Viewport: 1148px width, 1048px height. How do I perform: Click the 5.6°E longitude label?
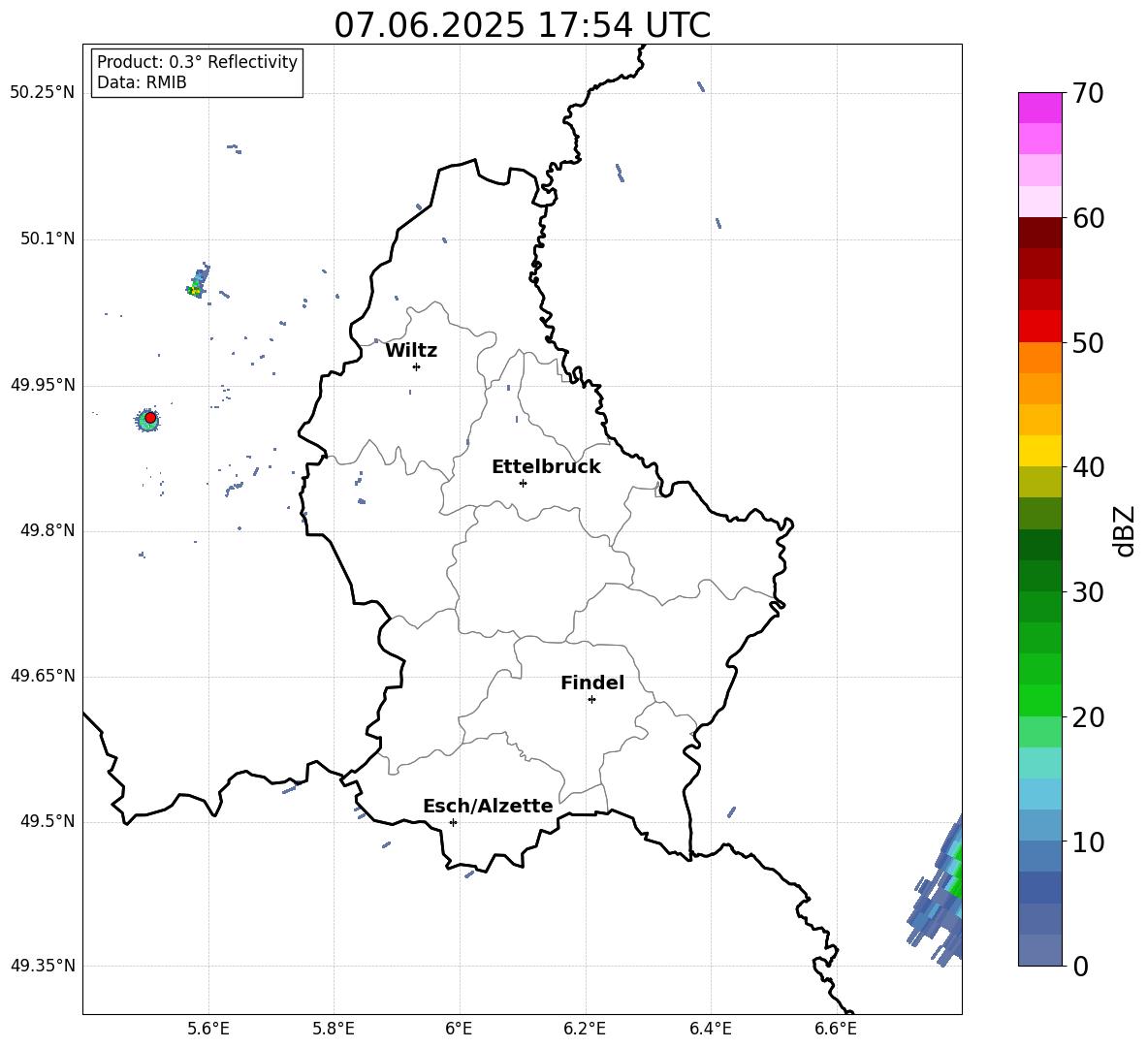[x=208, y=1029]
